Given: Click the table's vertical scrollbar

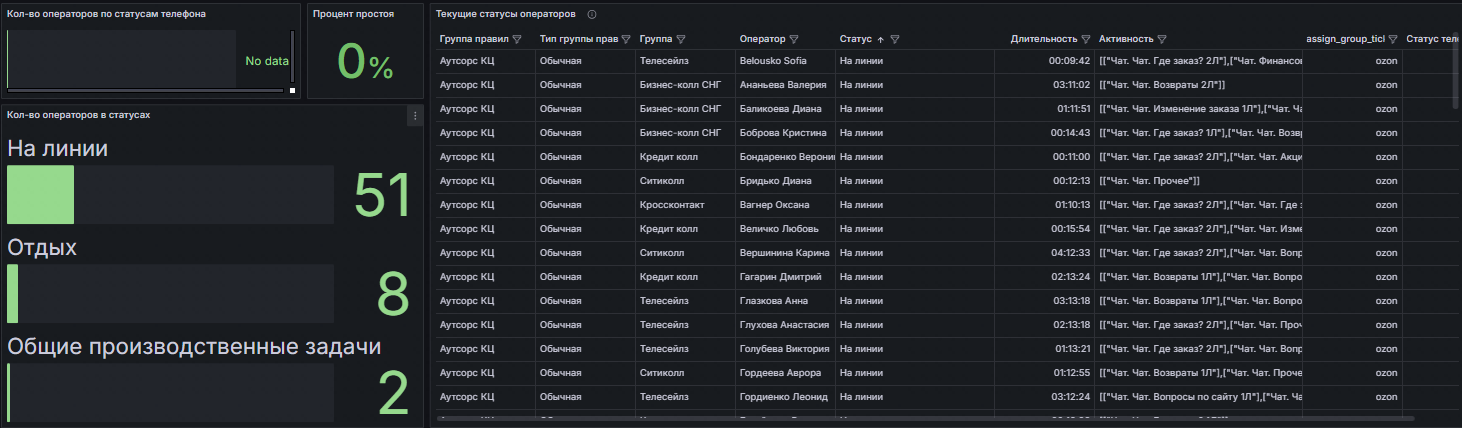Looking at the screenshot, I should tap(1456, 70).
